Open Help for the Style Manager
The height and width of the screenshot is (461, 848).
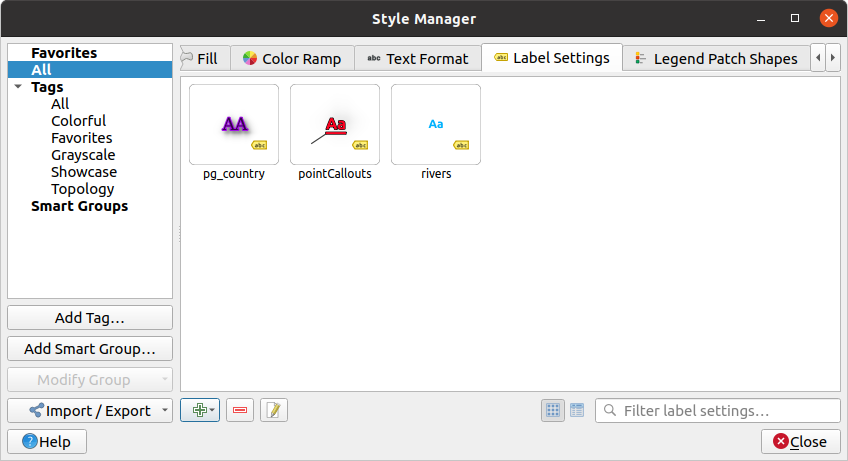(47, 442)
